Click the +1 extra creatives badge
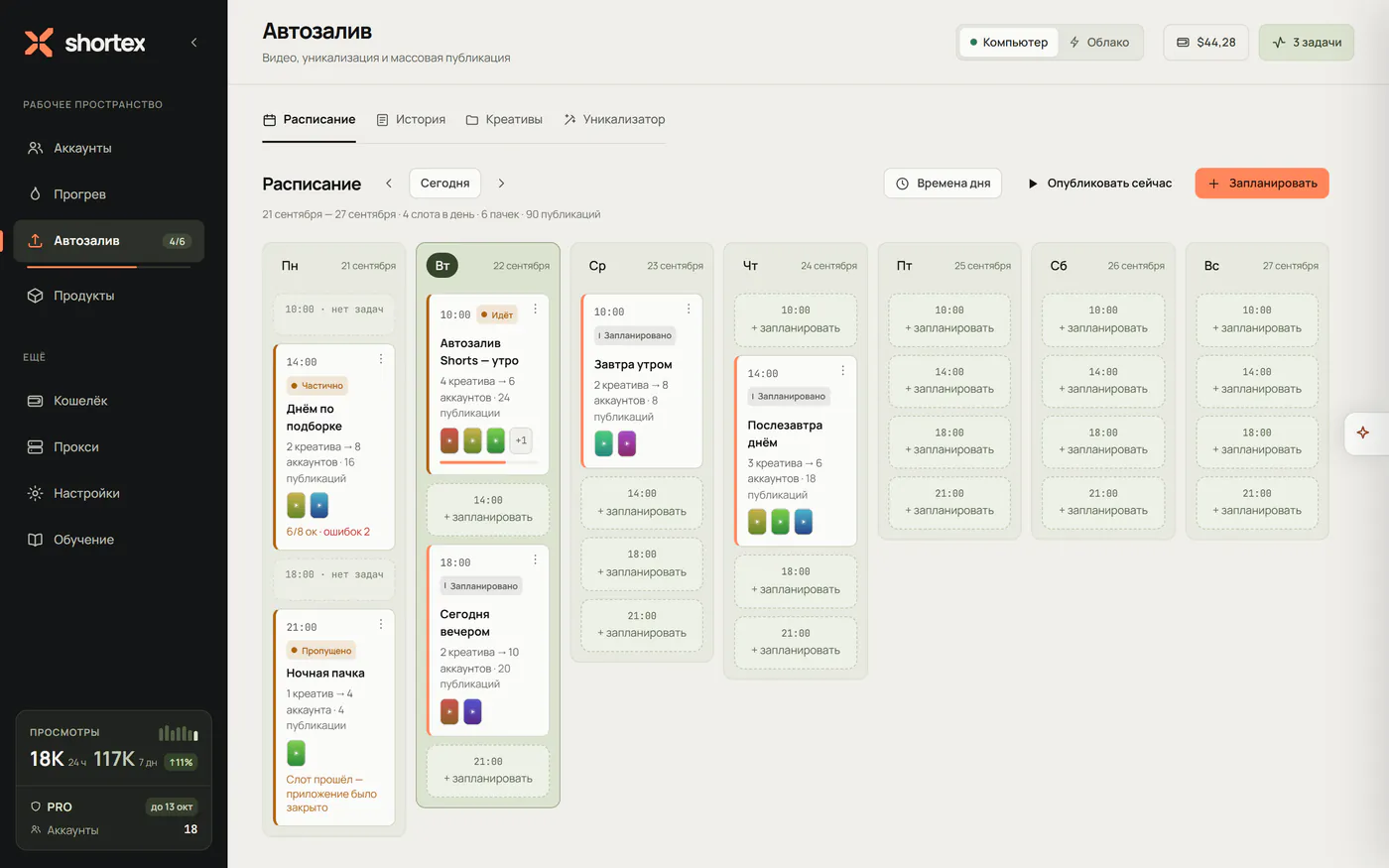Image resolution: width=1389 pixels, height=868 pixels. tap(521, 440)
